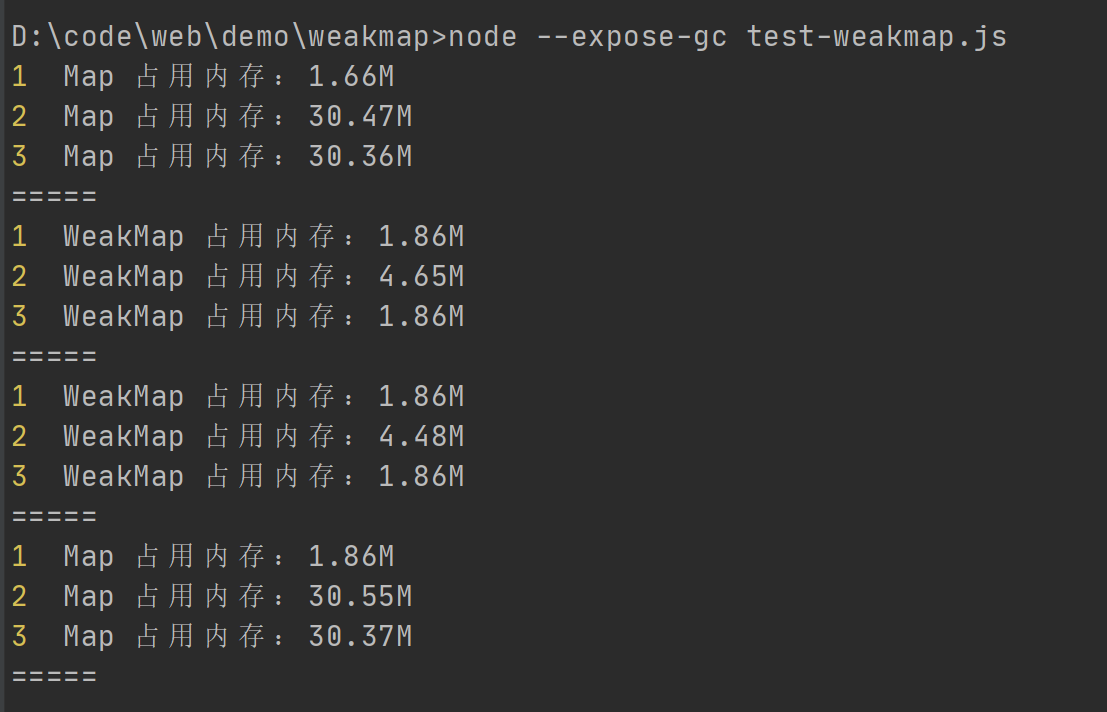This screenshot has width=1107, height=712.
Task: Click the test-weakmap.js filename in the command
Action: (x=877, y=37)
